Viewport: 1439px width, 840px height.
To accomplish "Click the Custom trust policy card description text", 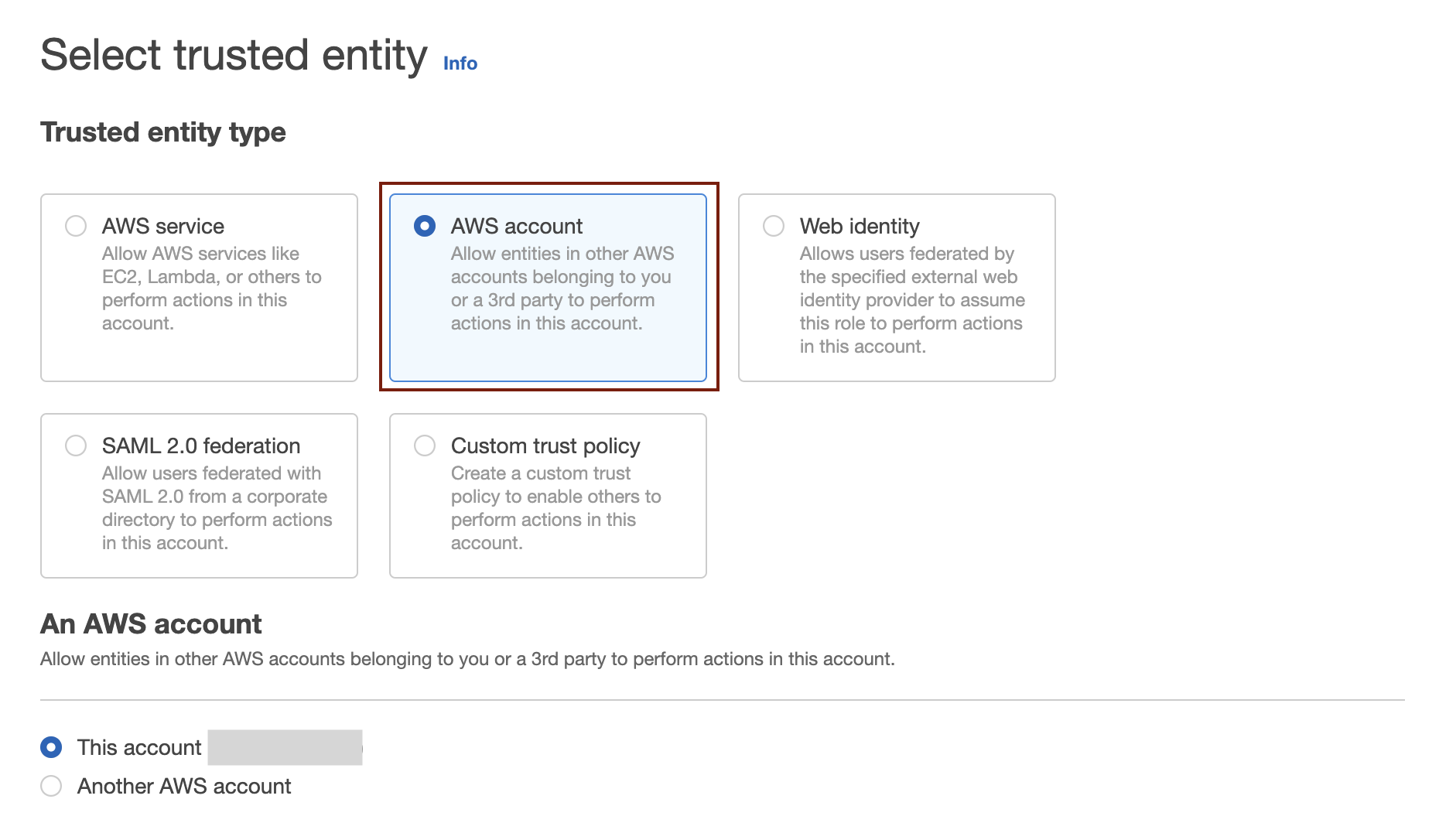I will [555, 508].
